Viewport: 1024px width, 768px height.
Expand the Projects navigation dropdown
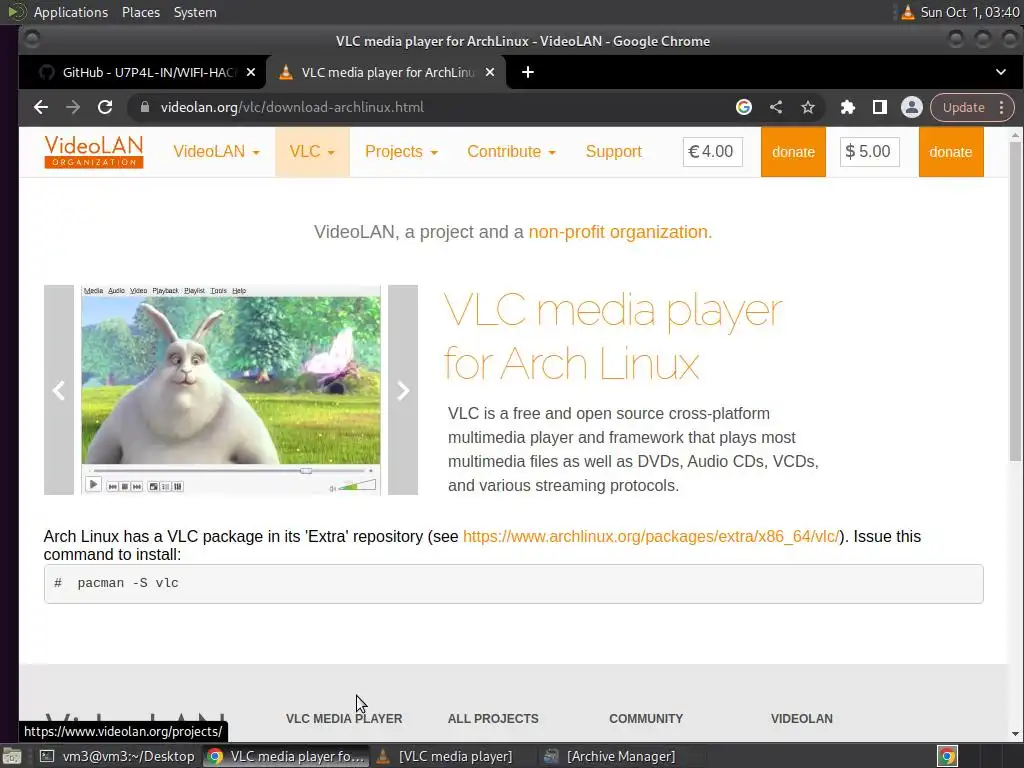coord(401,152)
